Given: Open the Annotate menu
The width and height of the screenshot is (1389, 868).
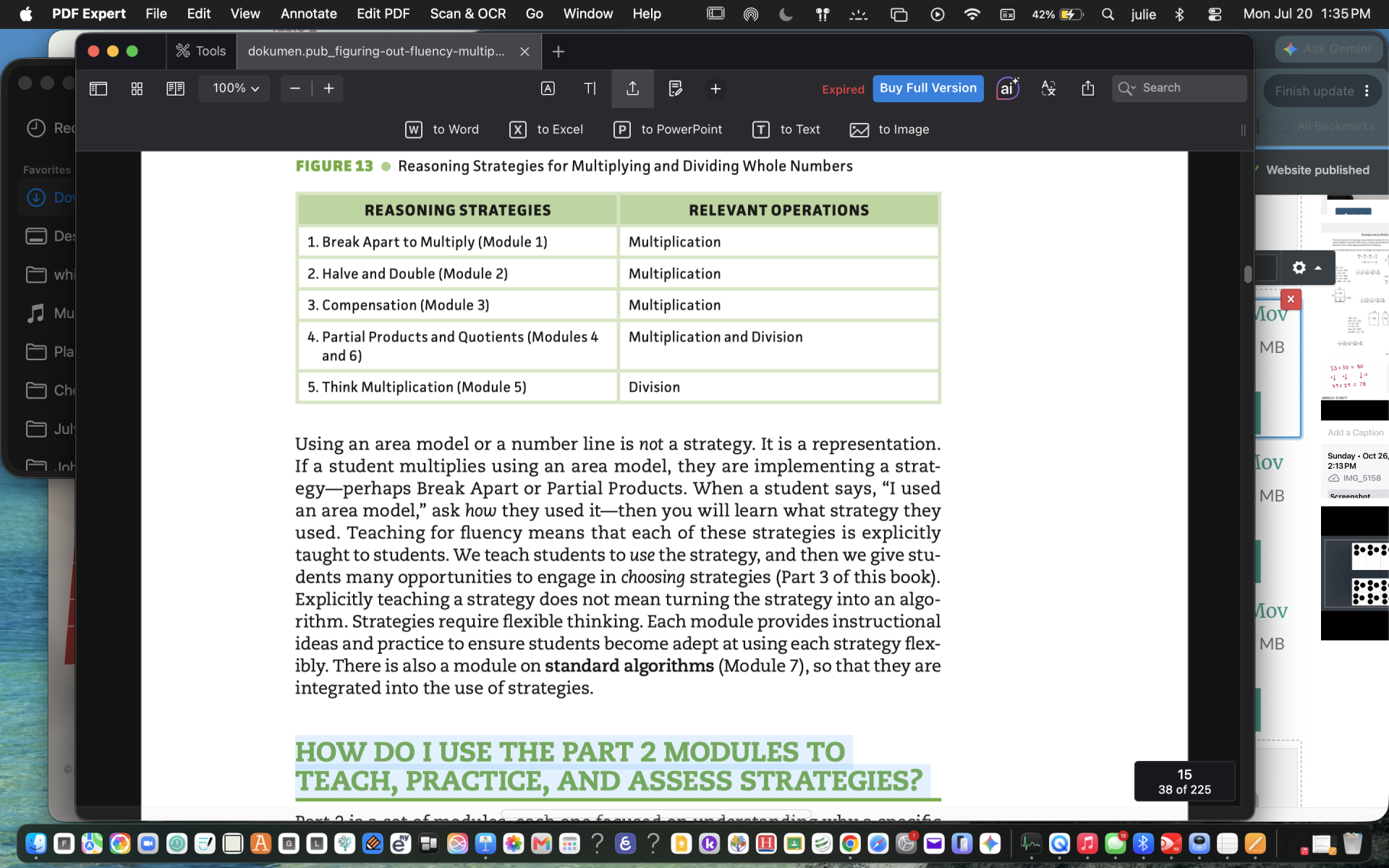Looking at the screenshot, I should tap(309, 14).
